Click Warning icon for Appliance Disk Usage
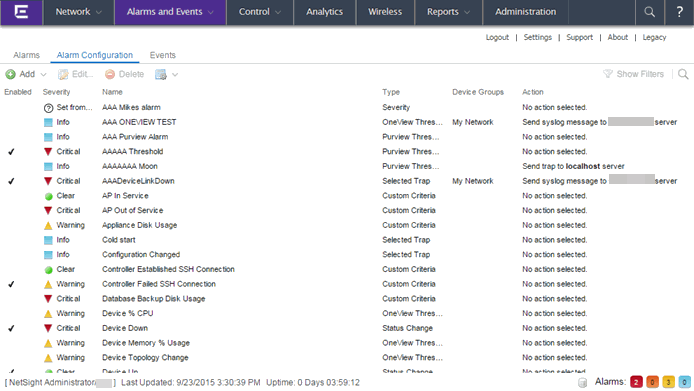 click(x=48, y=225)
